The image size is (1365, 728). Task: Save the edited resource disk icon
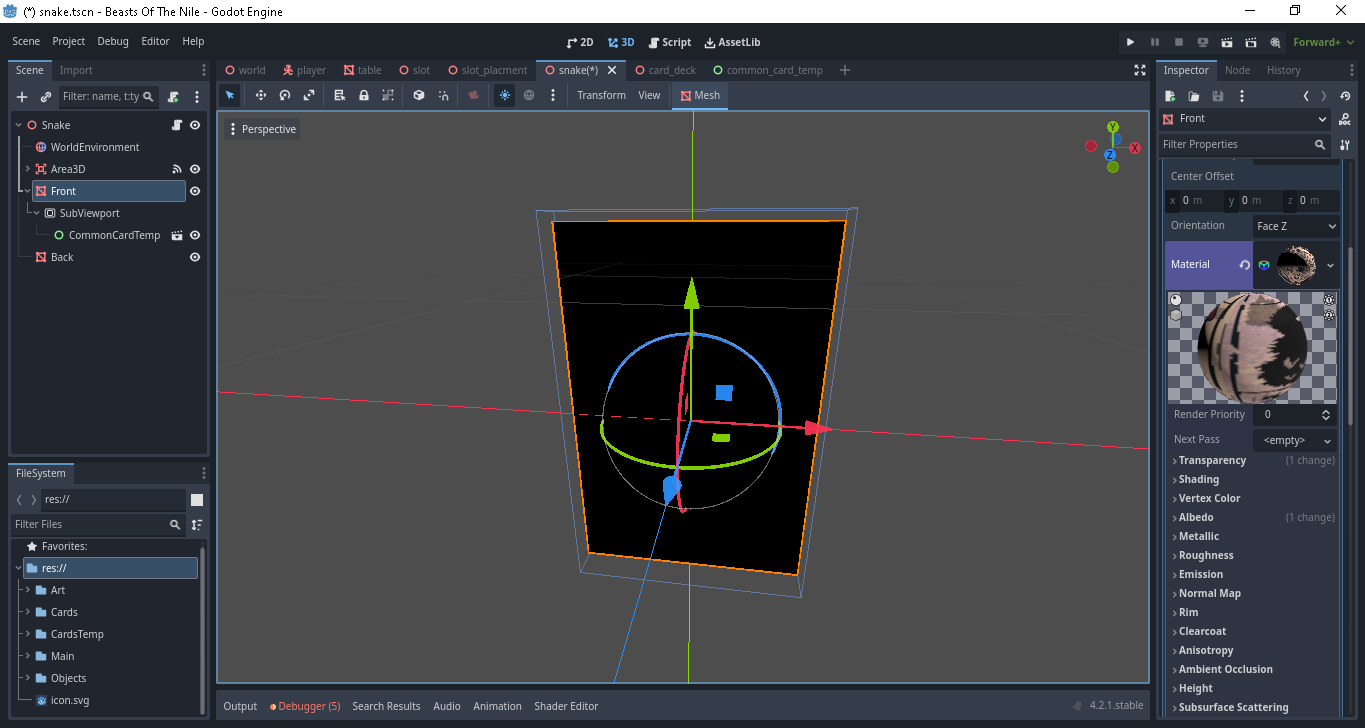coord(1218,96)
